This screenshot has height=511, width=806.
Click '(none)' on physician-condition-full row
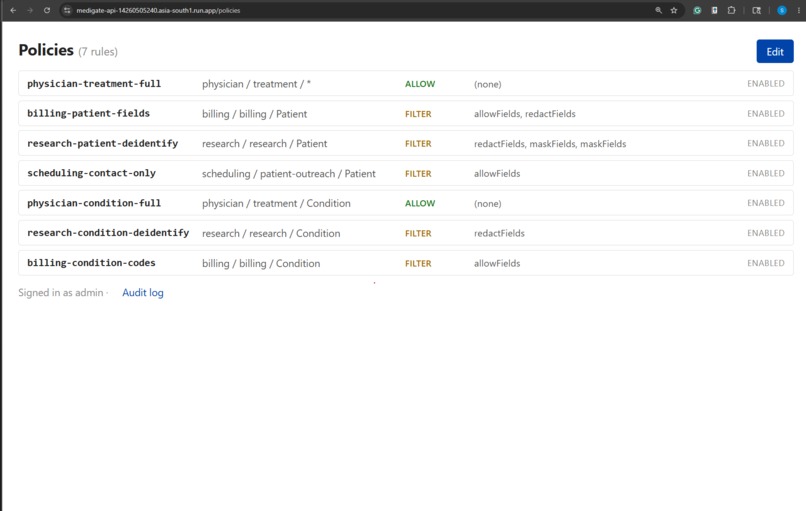coord(488,204)
